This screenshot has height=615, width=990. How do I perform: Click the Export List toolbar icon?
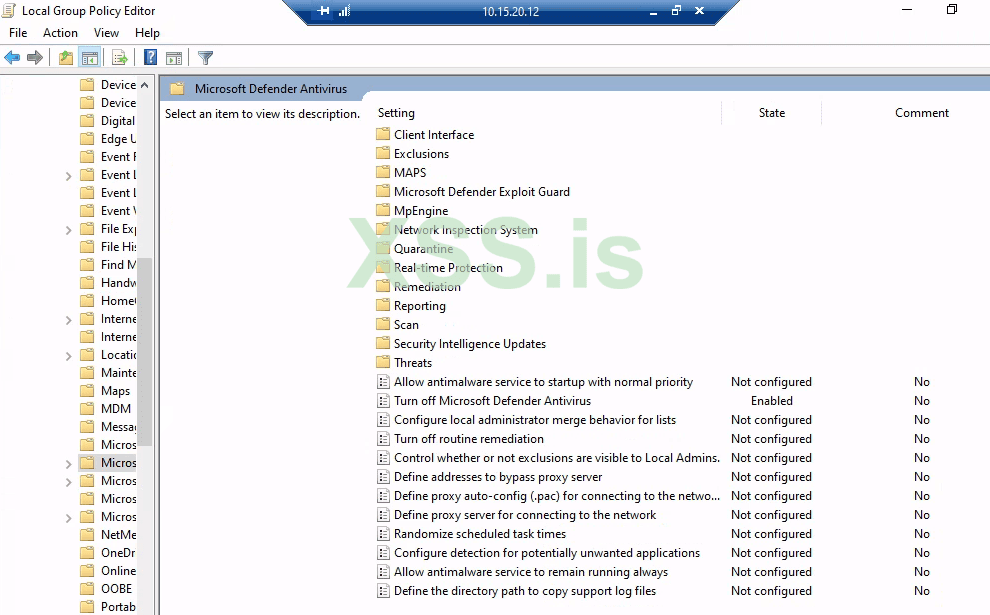pyautogui.click(x=119, y=58)
